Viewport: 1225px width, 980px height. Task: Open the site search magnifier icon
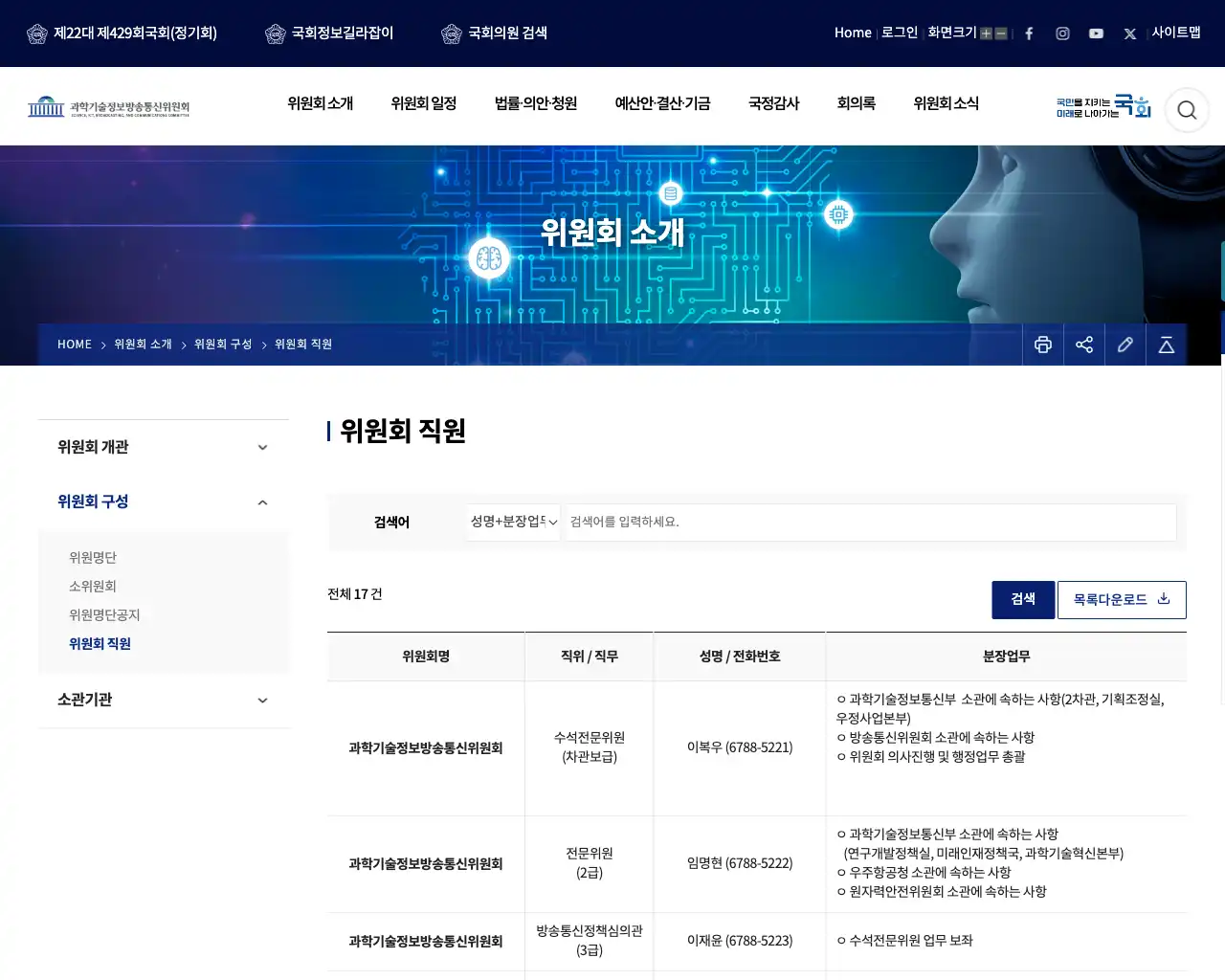tap(1187, 110)
